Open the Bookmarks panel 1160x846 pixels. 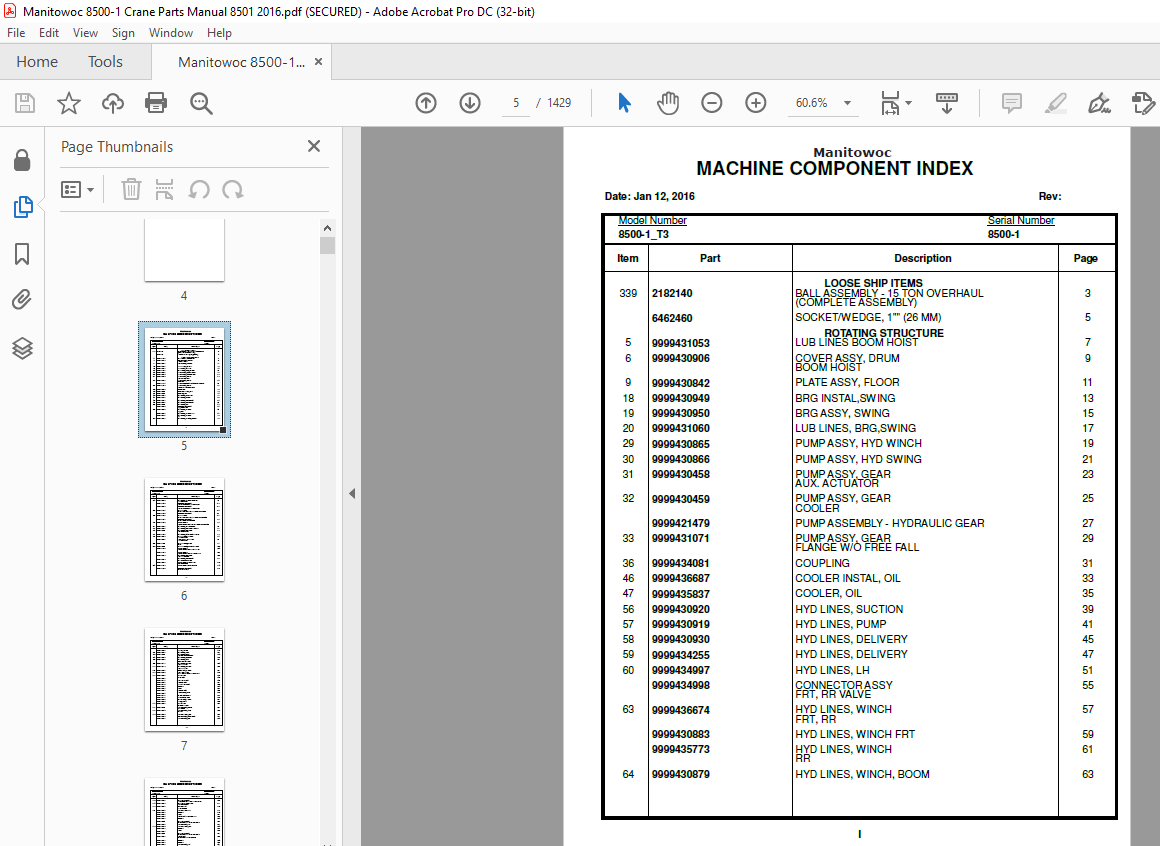click(x=22, y=254)
